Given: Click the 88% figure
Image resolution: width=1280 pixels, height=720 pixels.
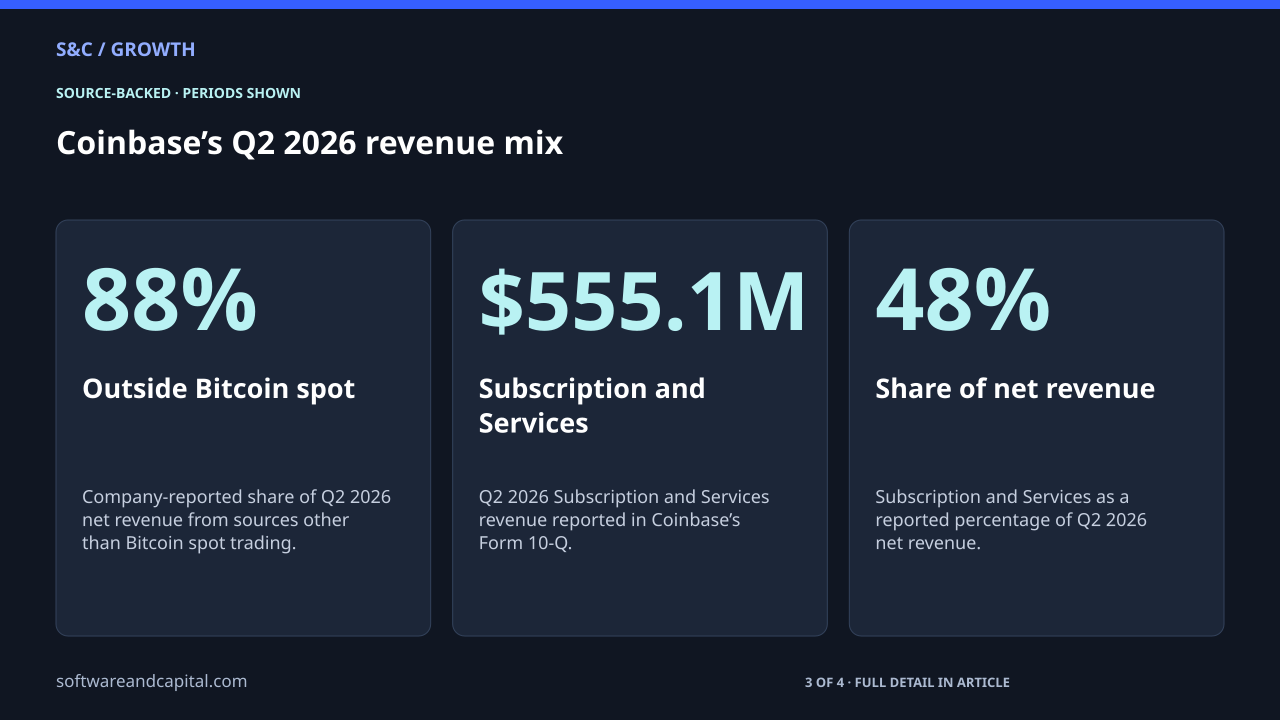Looking at the screenshot, I should (x=169, y=300).
